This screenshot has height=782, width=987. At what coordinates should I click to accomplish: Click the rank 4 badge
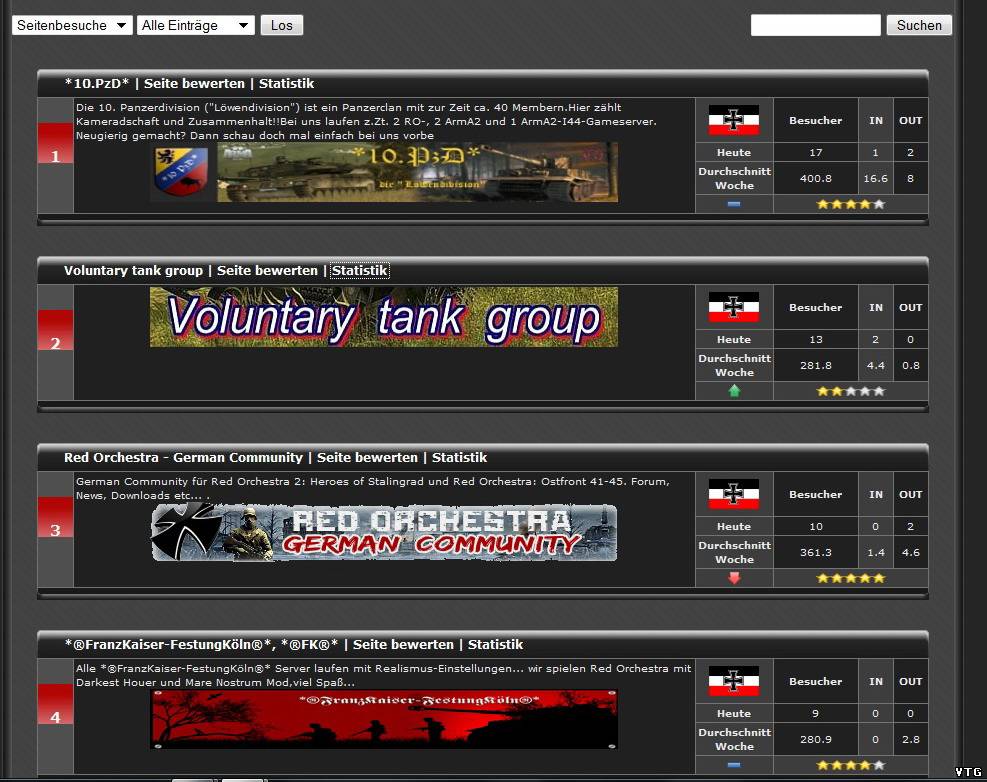(x=55, y=705)
